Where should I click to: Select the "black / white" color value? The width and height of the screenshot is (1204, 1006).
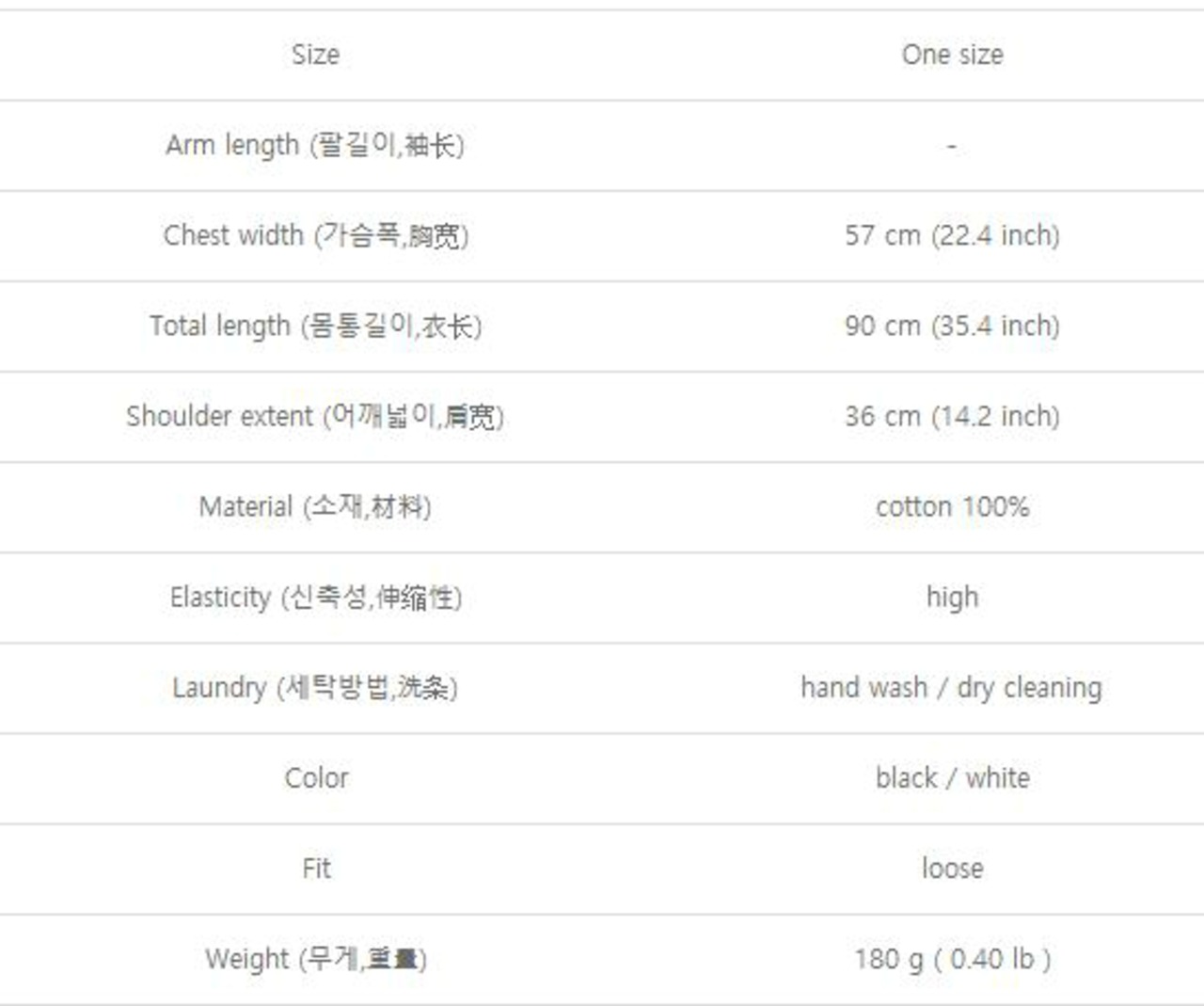click(x=952, y=777)
